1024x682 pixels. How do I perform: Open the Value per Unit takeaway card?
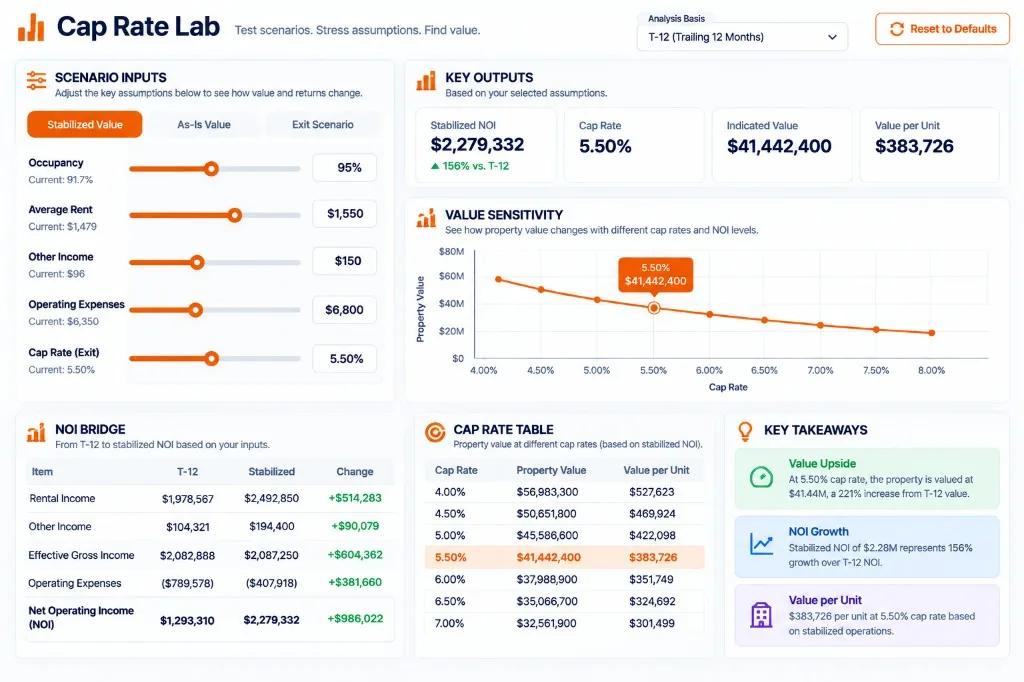click(867, 615)
